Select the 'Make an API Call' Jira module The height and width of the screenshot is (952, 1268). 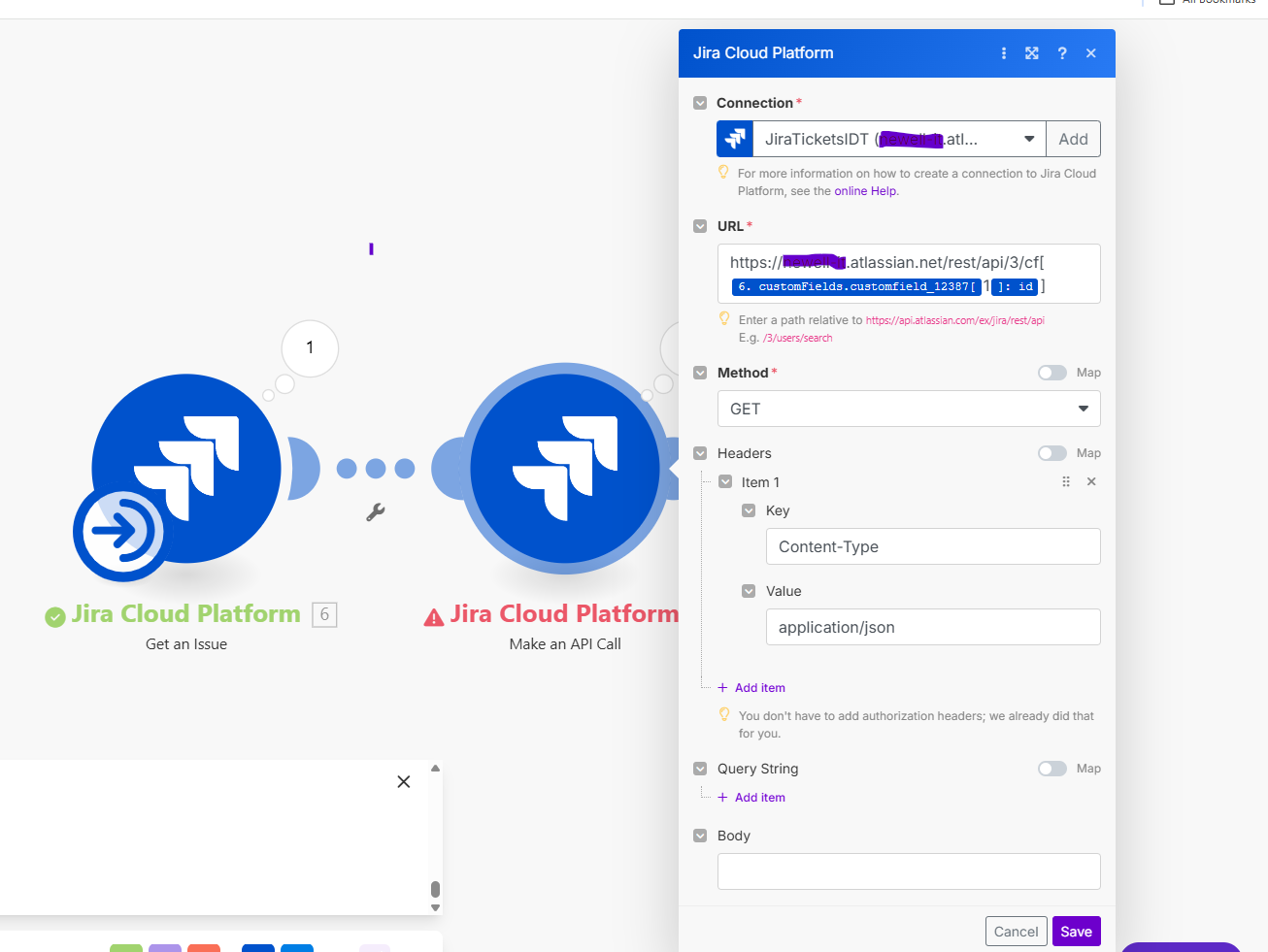coord(565,469)
